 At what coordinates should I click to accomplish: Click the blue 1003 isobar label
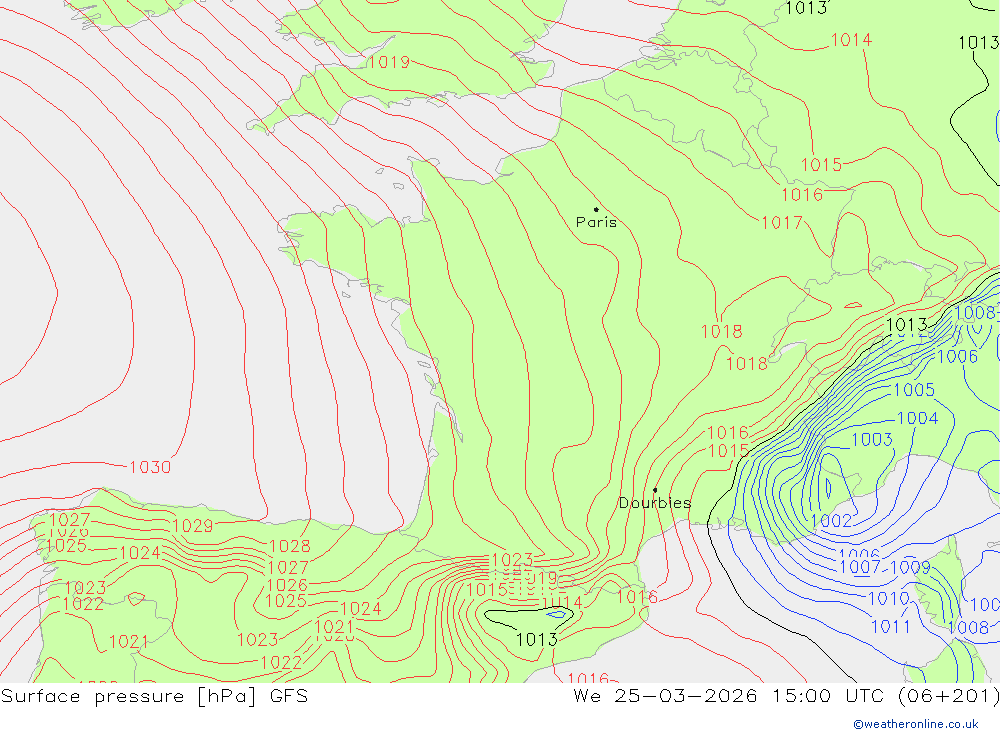pos(872,439)
